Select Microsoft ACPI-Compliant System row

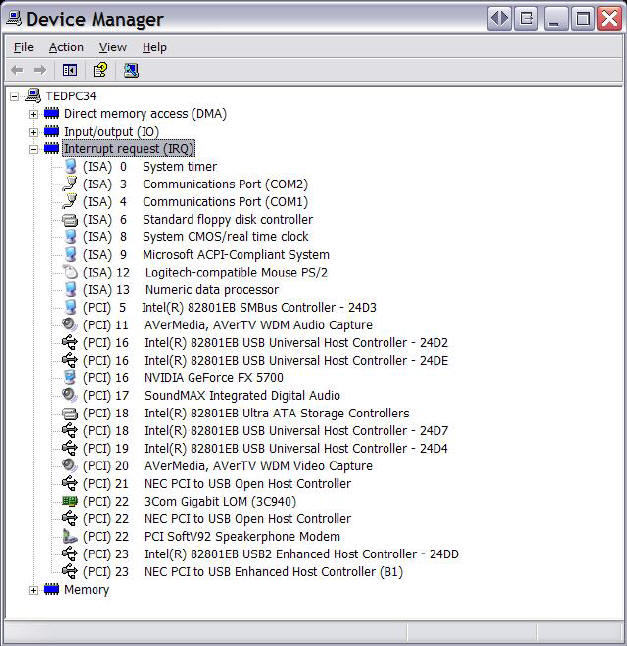pyautogui.click(x=206, y=255)
